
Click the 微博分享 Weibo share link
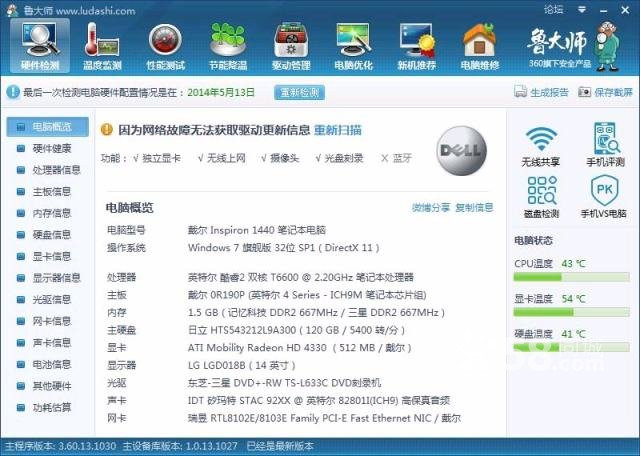click(x=431, y=207)
